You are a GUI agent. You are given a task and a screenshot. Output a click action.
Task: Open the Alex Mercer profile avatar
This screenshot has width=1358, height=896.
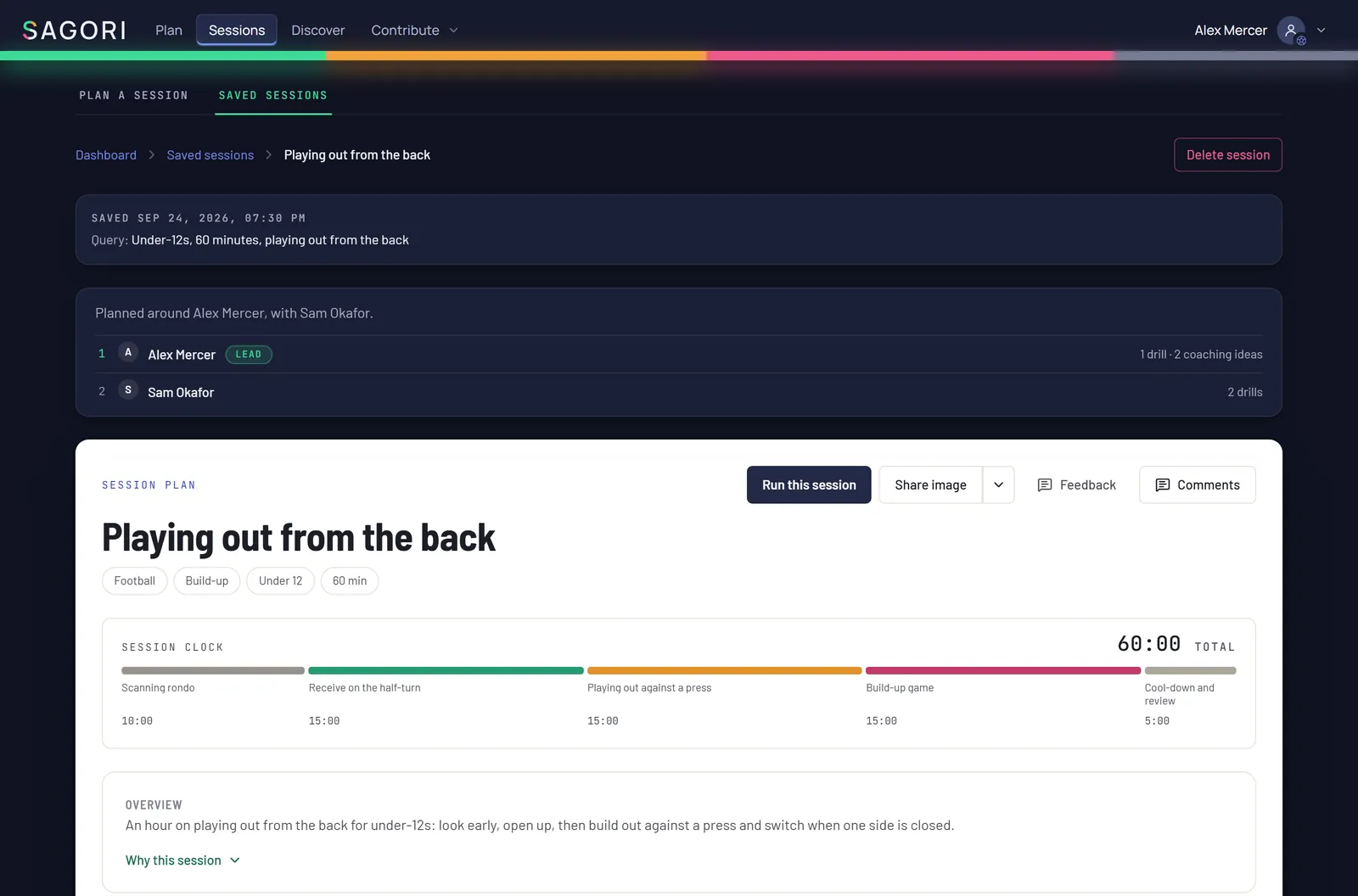tap(1291, 31)
